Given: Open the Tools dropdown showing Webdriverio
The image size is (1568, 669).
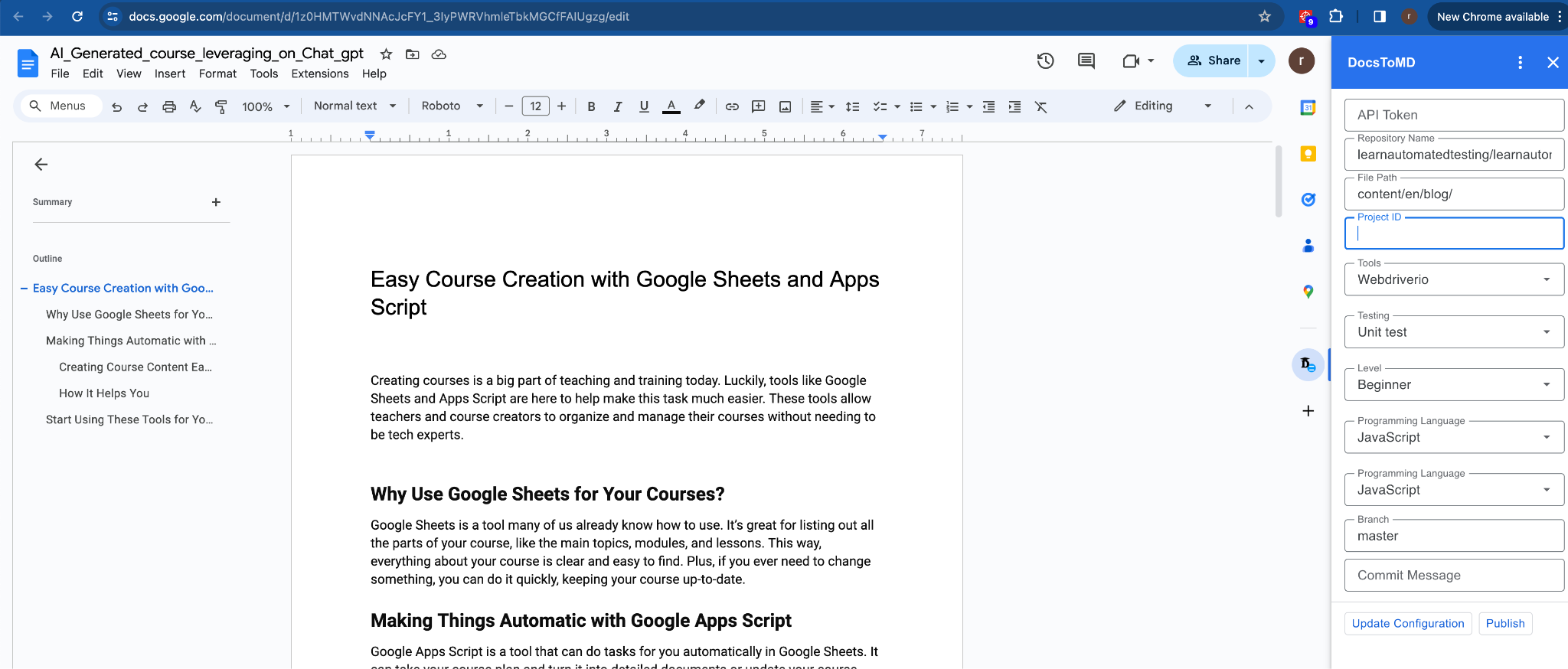Looking at the screenshot, I should point(1453,279).
